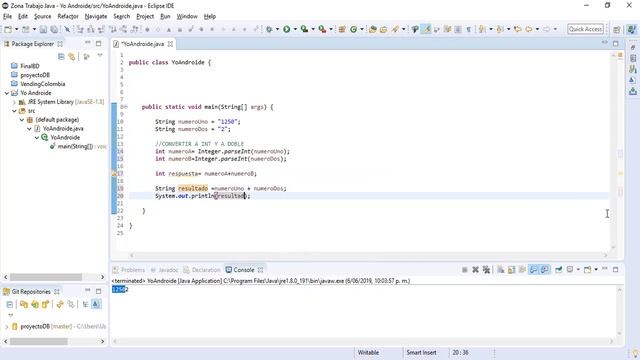
Task: Collapse the src folder node
Action: [x=14, y=111]
